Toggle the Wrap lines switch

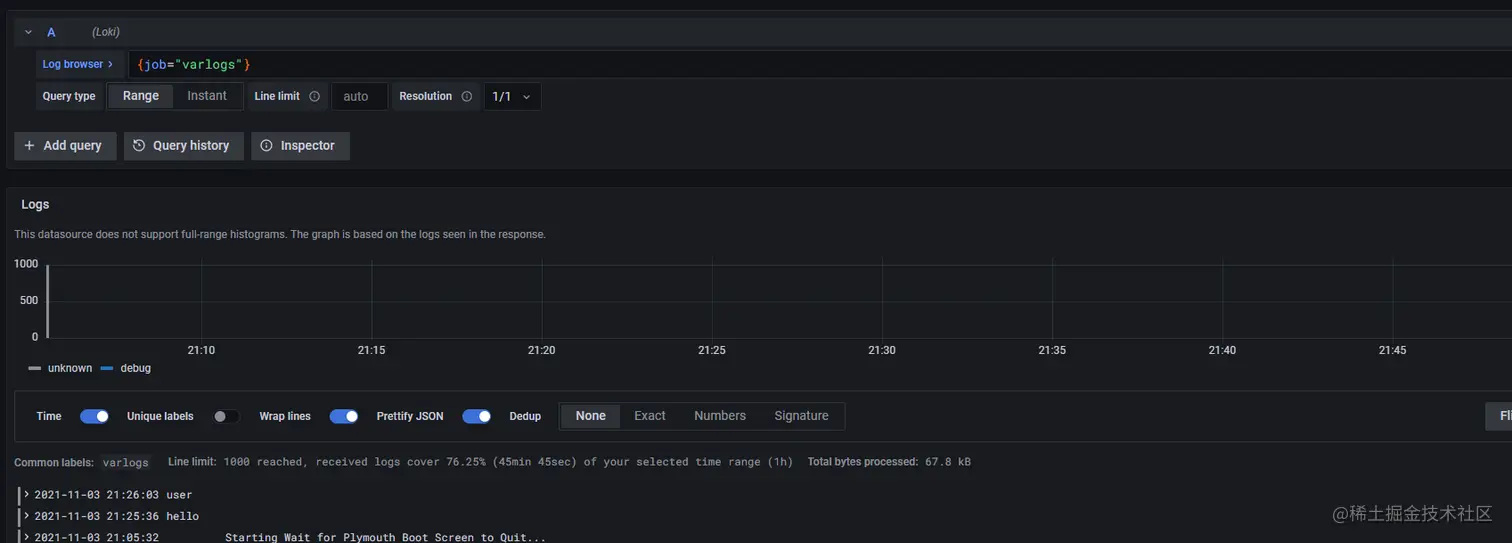tap(344, 416)
